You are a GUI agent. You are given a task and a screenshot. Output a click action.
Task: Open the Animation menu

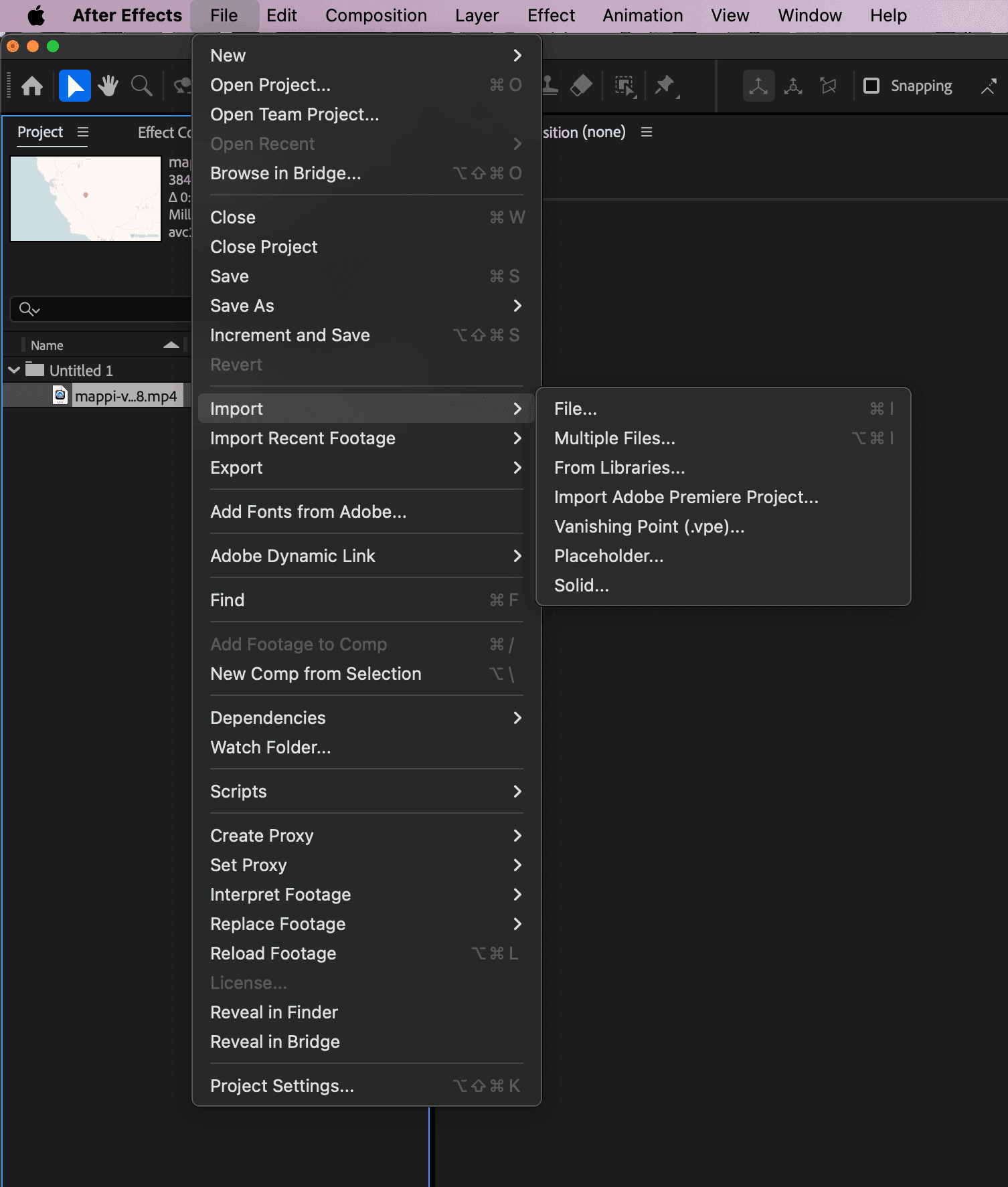point(643,15)
